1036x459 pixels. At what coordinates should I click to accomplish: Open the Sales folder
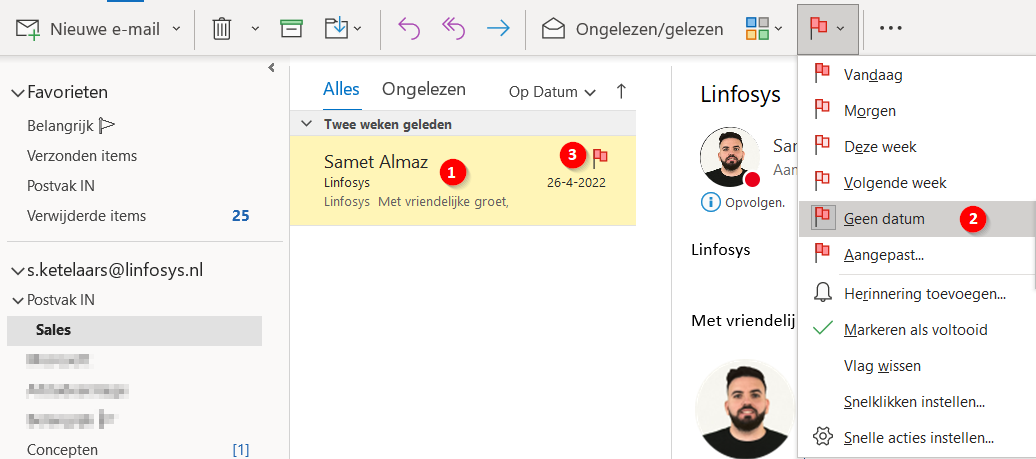[x=53, y=330]
